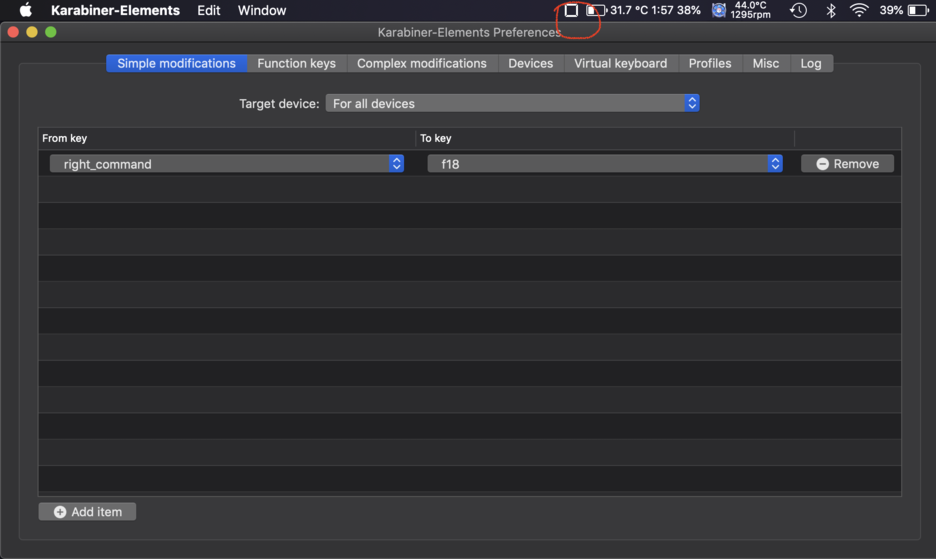Open the fan control menu bar icon
The height and width of the screenshot is (559, 936).
719,10
